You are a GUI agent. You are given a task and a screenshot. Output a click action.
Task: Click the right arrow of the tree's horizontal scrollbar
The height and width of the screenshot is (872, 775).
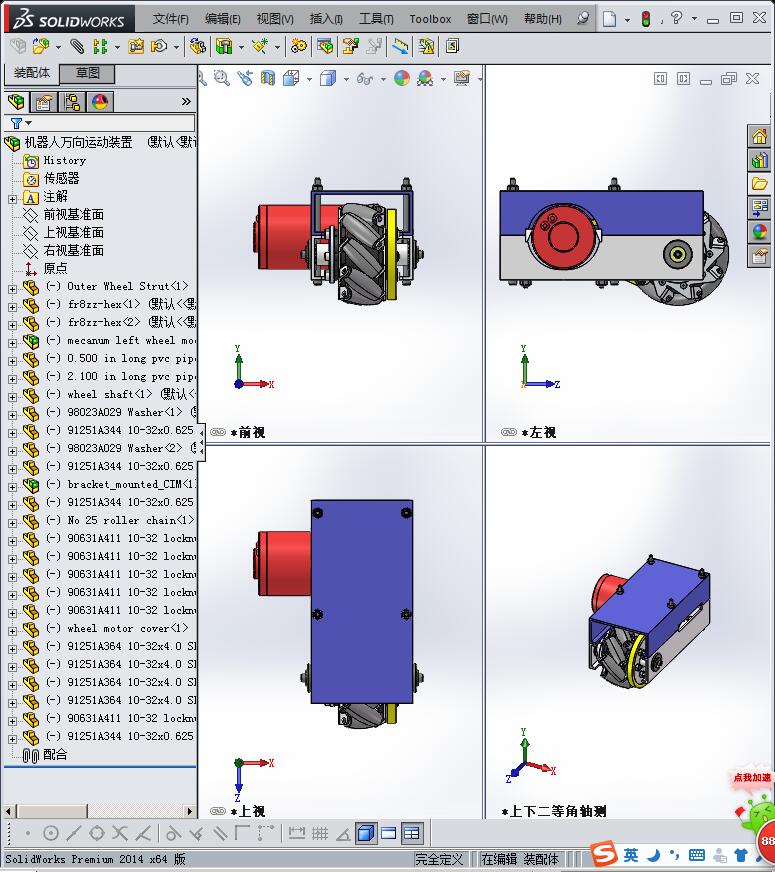point(190,811)
